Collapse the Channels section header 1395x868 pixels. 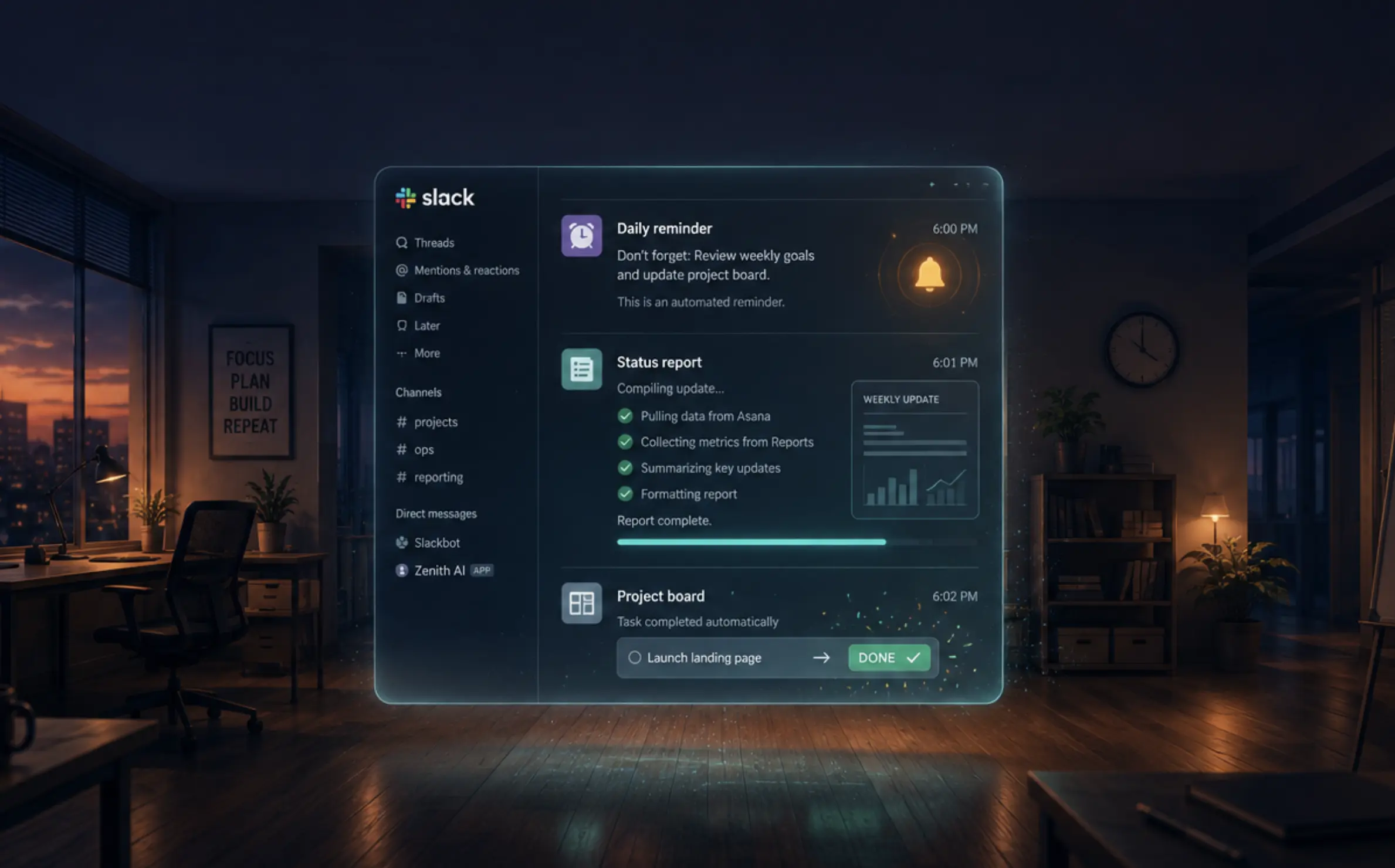click(x=418, y=392)
